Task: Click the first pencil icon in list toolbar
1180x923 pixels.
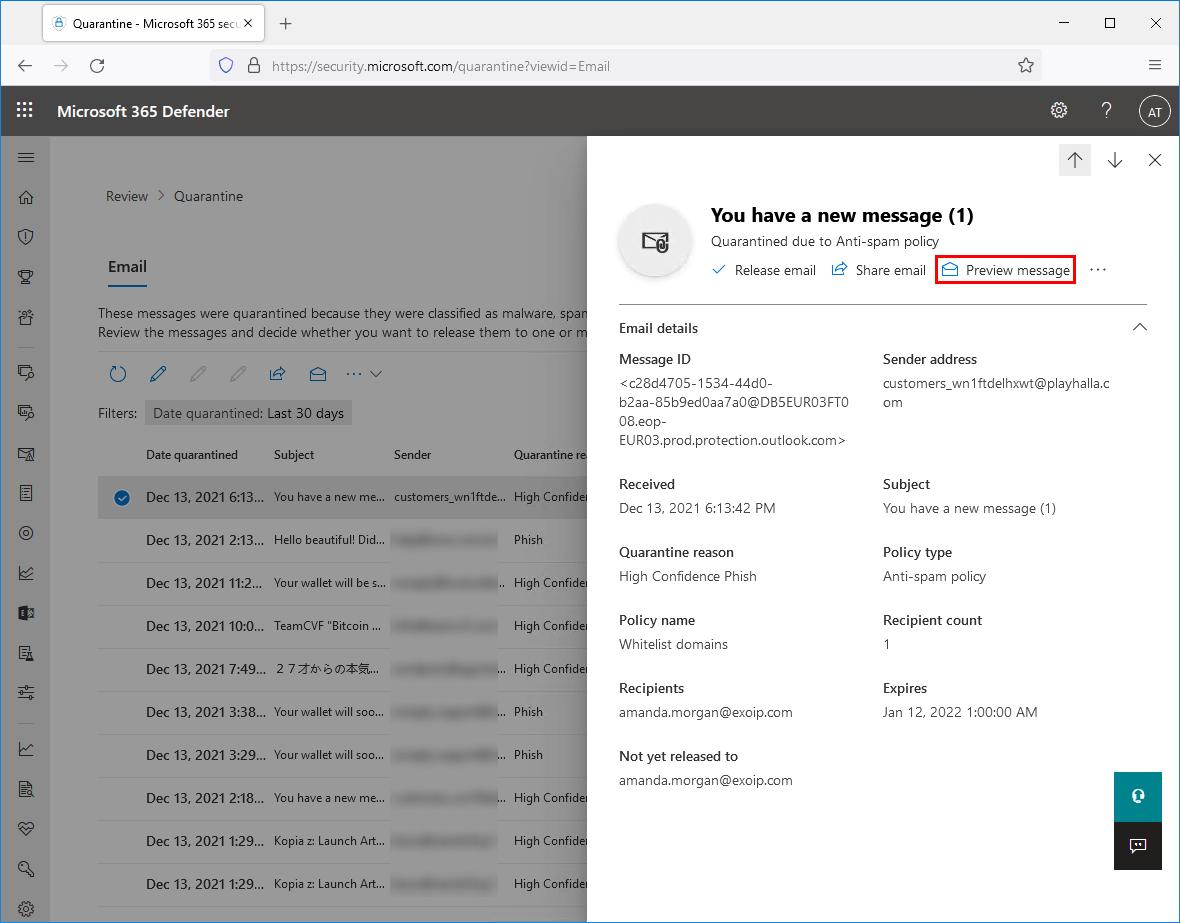Action: pyautogui.click(x=158, y=373)
